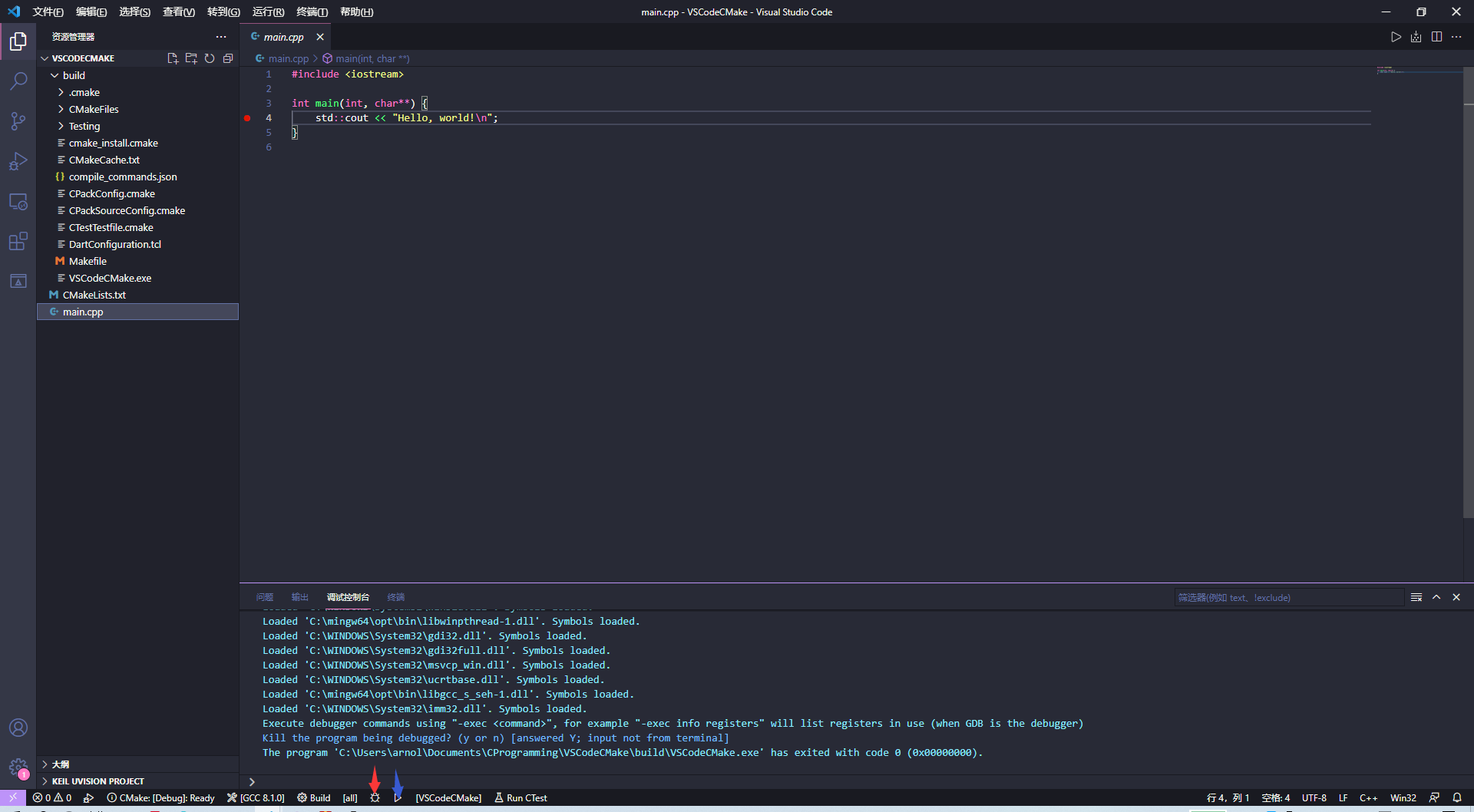
Task: Open the 终端 menu in menu bar
Action: (x=312, y=12)
